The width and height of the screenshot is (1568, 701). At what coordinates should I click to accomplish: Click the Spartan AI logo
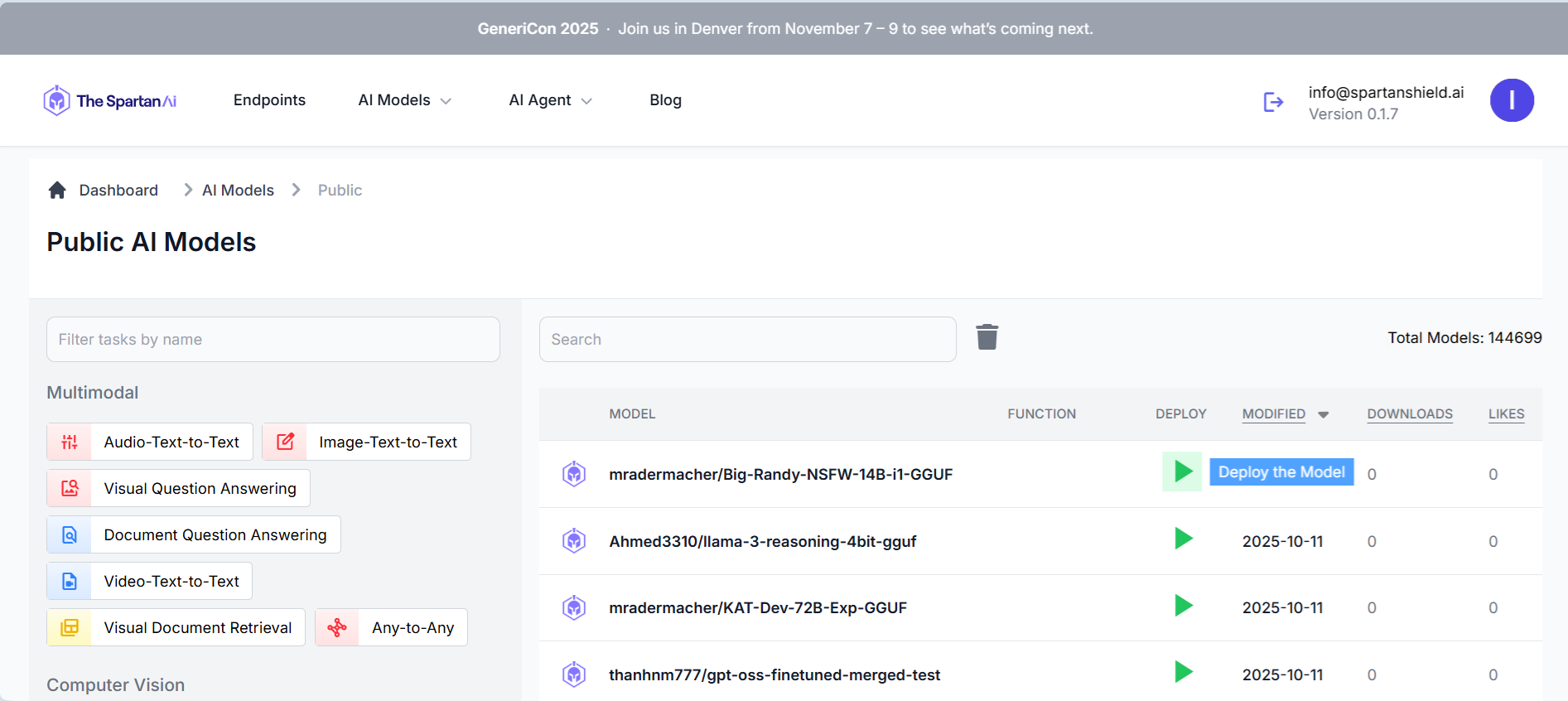point(110,101)
